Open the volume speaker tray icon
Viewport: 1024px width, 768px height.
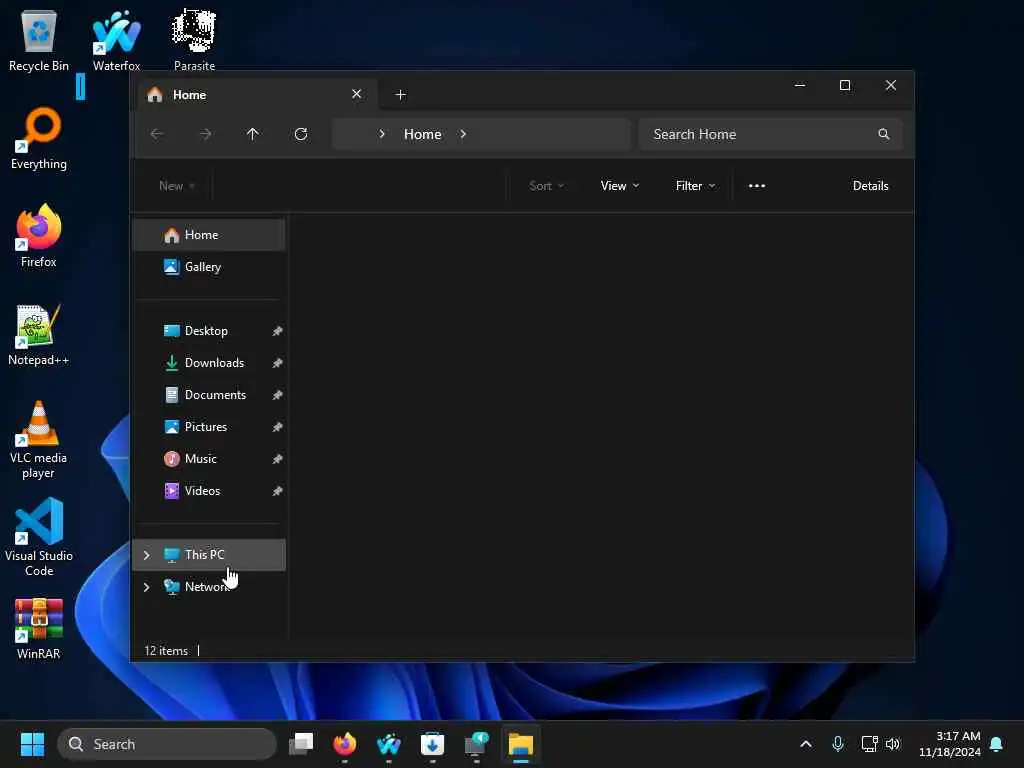coord(893,744)
